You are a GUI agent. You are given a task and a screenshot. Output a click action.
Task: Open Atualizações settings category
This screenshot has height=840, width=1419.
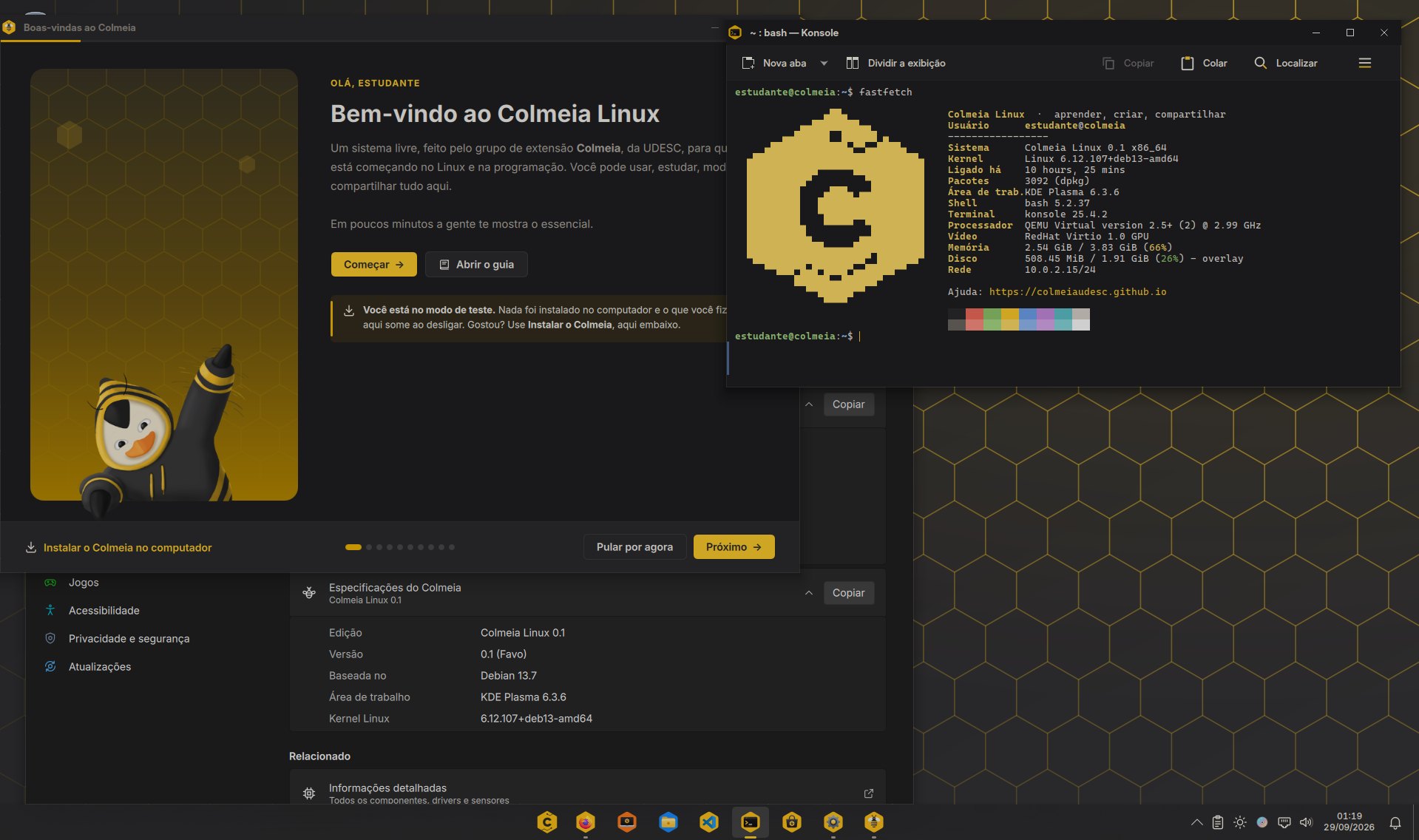click(x=100, y=667)
